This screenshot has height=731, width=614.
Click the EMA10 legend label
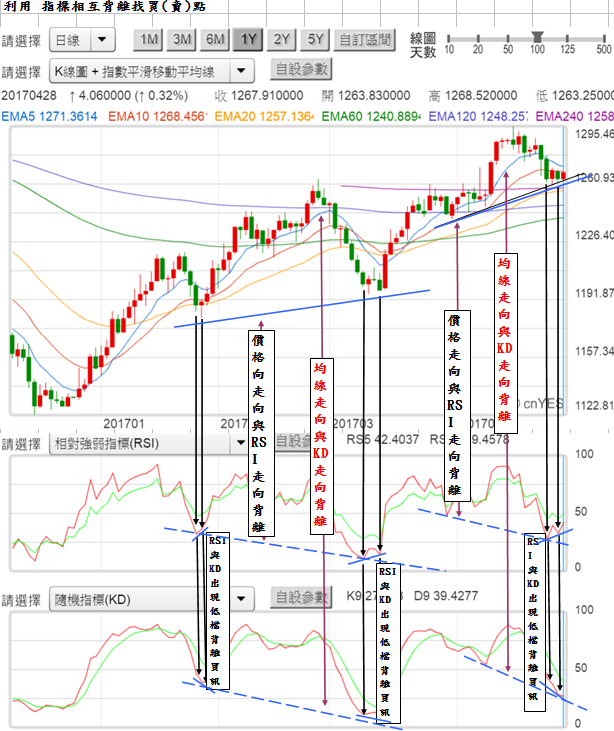(x=158, y=117)
